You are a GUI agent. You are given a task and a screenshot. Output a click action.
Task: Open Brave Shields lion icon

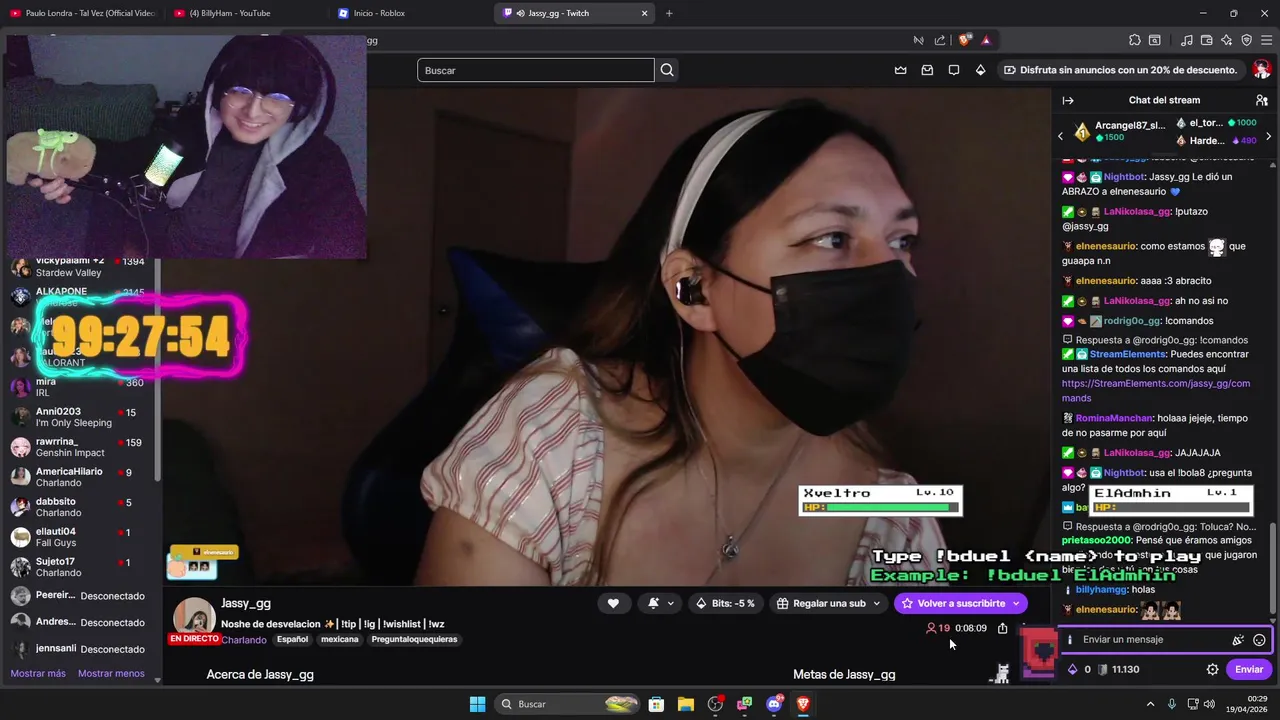coord(965,40)
